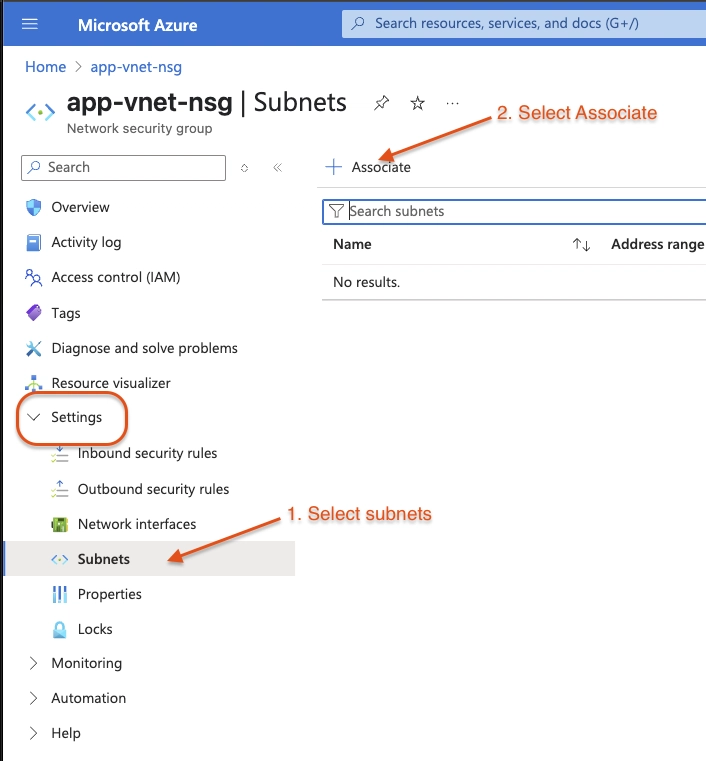The image size is (706, 761).
Task: Open Properties page
Action: coord(110,594)
